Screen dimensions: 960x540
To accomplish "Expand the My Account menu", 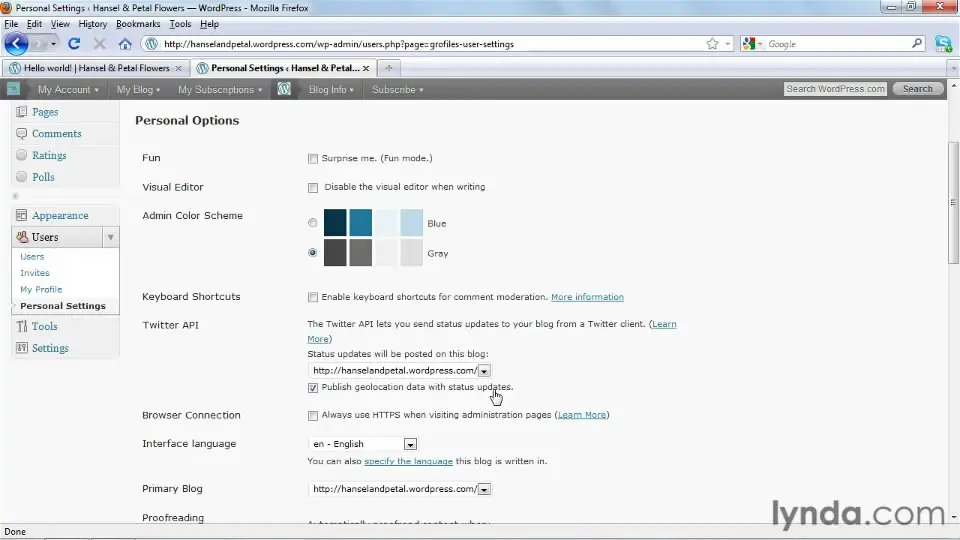I will pos(67,89).
